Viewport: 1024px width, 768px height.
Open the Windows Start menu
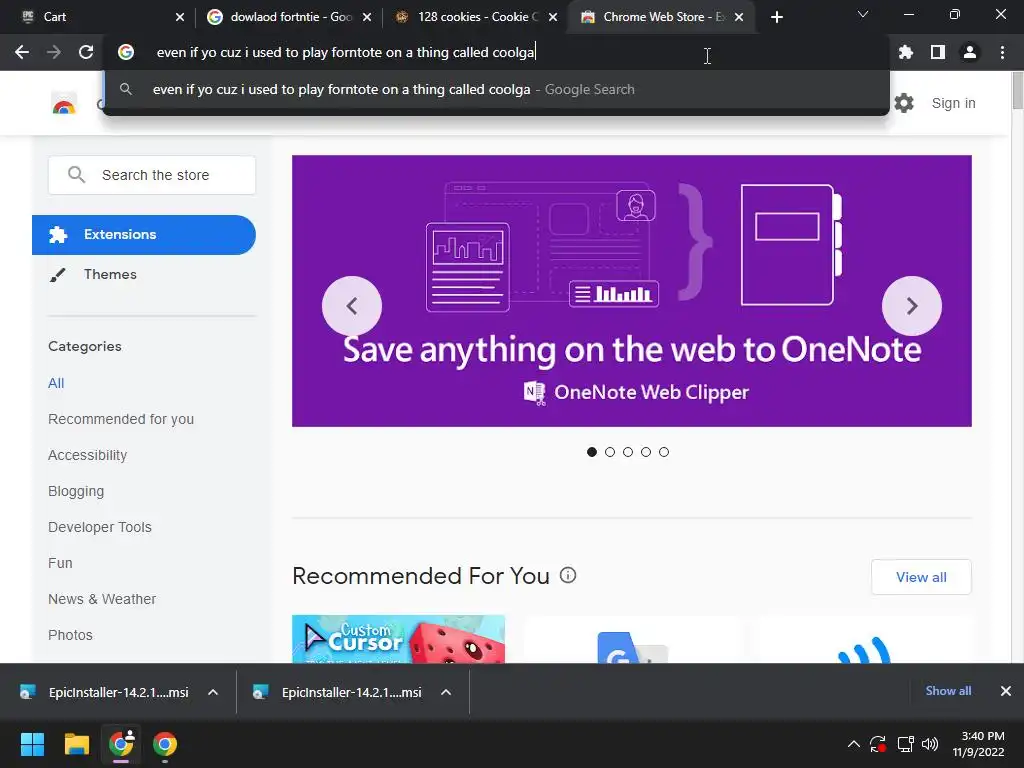(32, 744)
